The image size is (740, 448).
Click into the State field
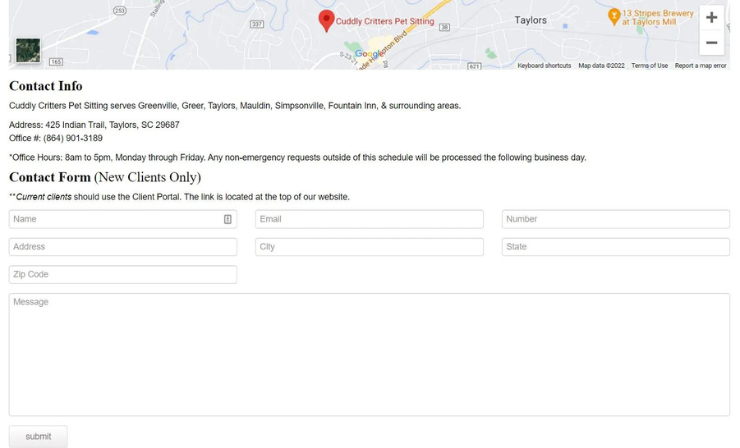615,247
